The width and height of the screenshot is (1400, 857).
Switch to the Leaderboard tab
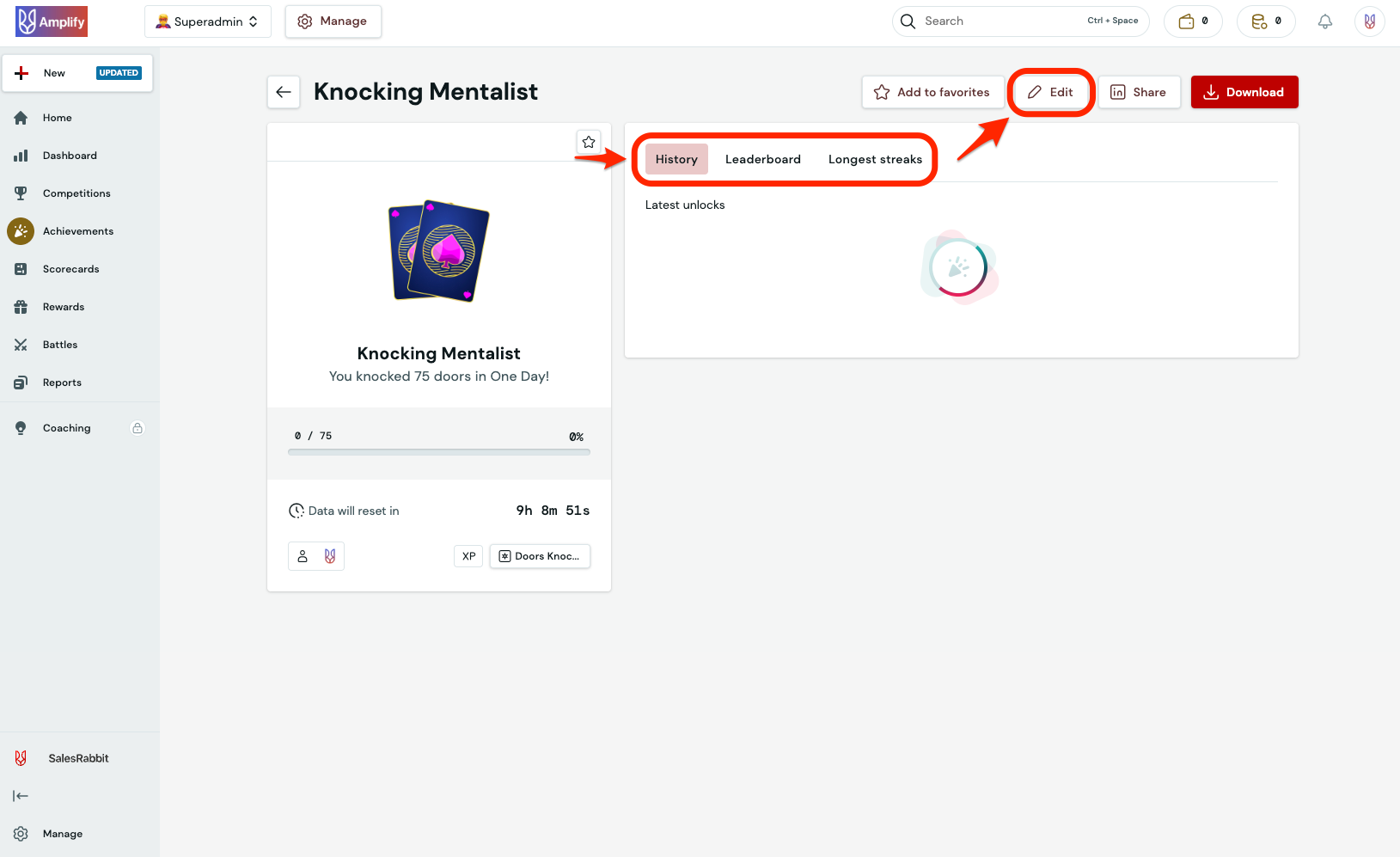[x=762, y=159]
